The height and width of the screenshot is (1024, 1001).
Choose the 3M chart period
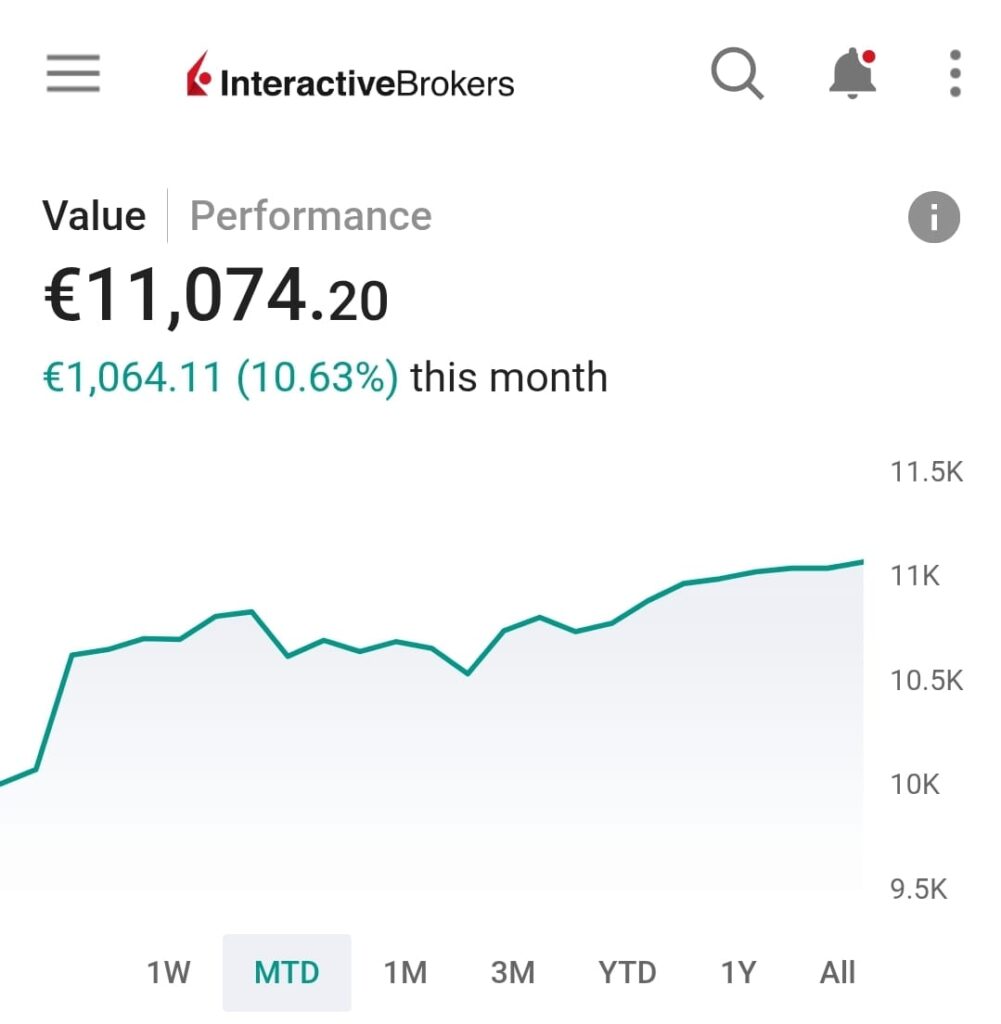click(x=513, y=972)
